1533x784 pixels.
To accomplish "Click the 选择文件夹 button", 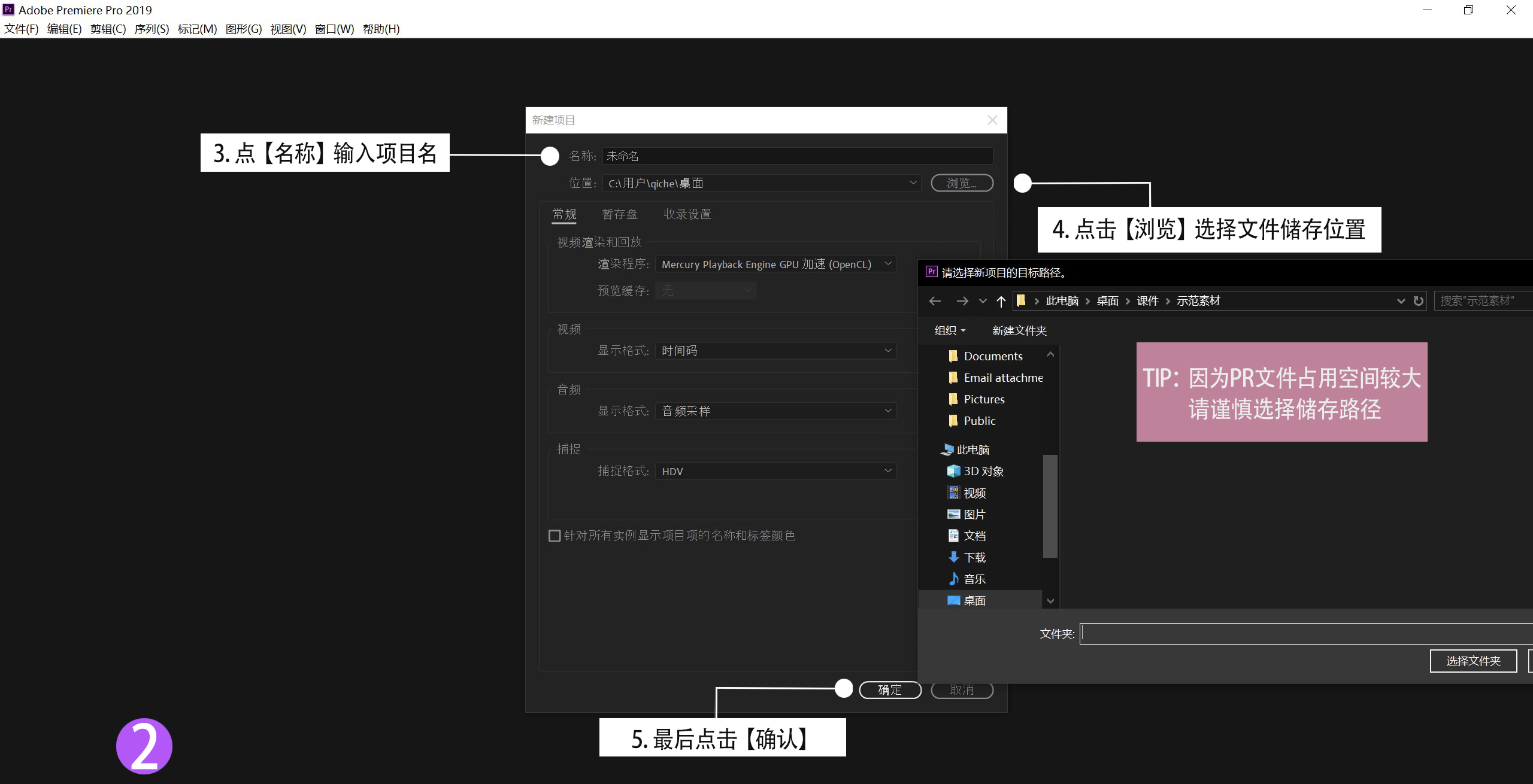I will (1473, 661).
